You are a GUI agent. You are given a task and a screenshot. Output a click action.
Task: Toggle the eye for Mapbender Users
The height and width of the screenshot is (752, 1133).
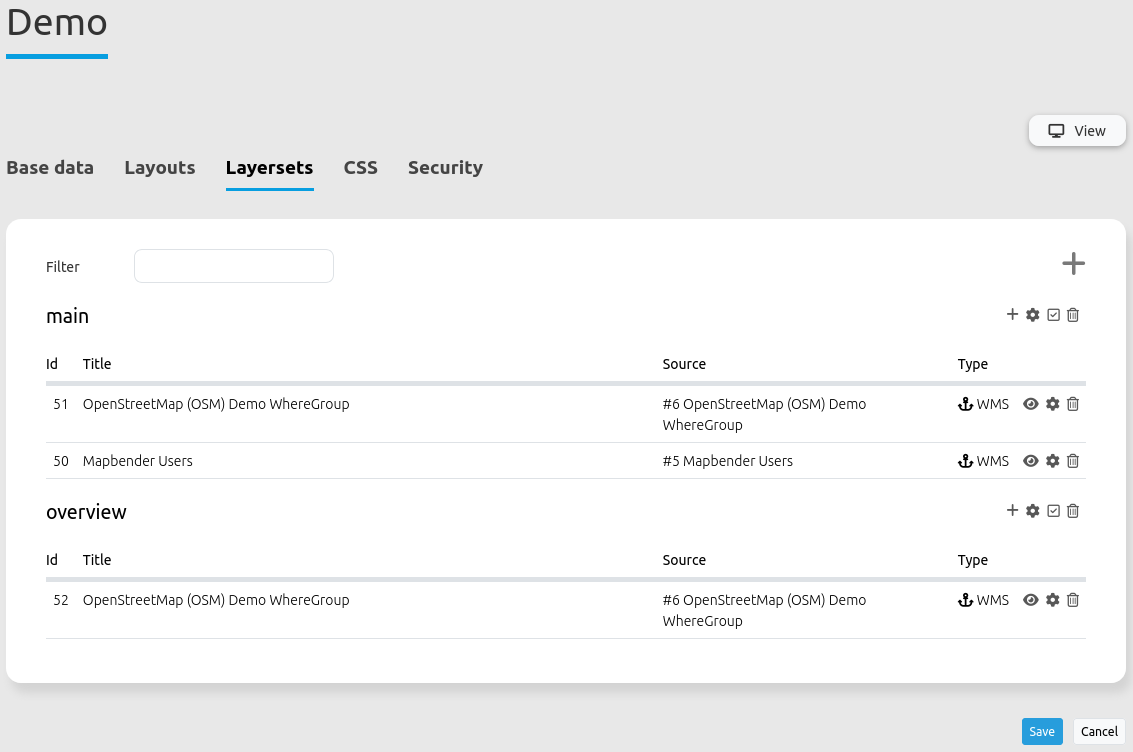[x=1031, y=461]
